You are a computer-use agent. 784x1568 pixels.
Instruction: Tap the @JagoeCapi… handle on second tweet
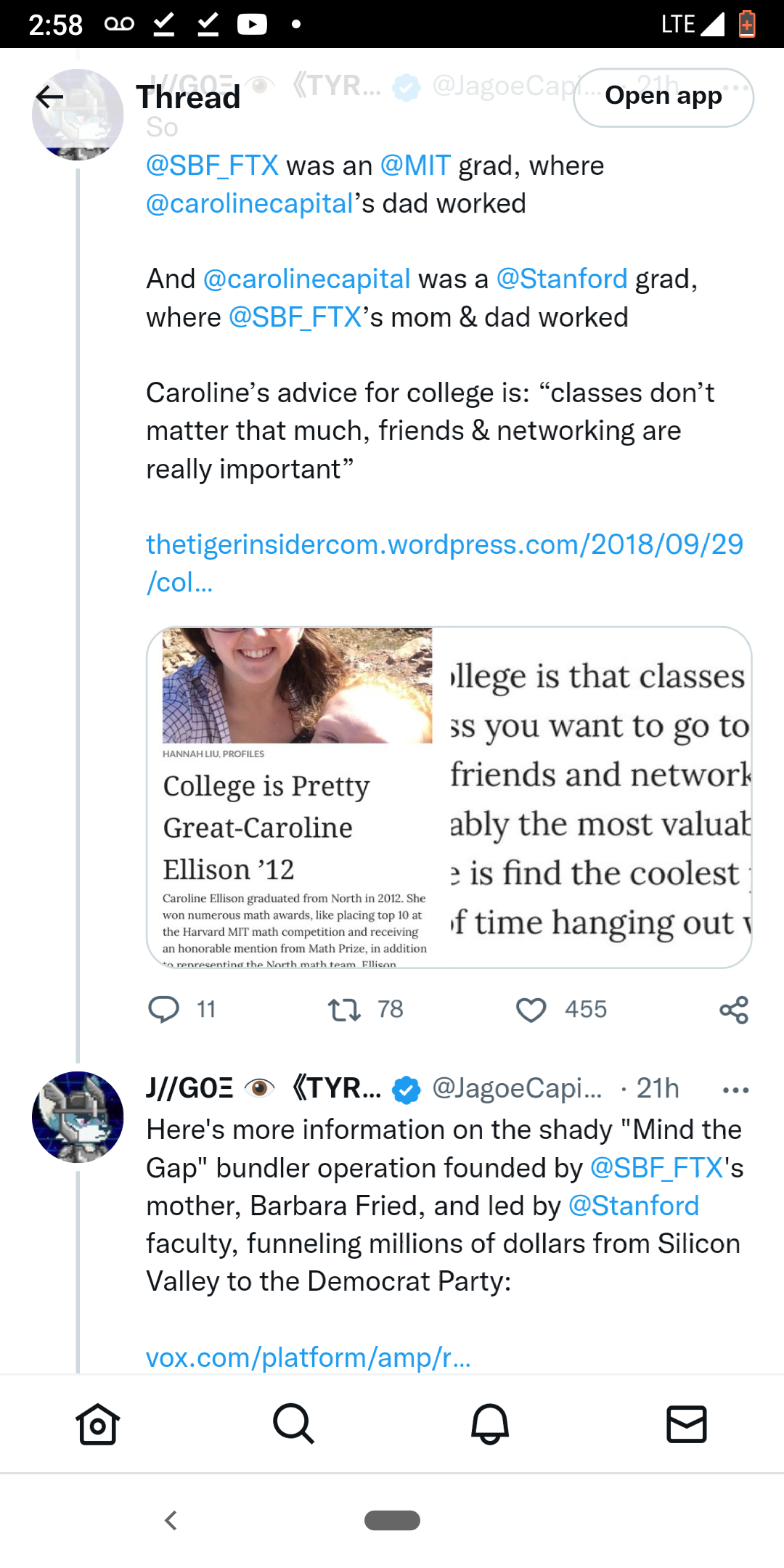click(x=517, y=1088)
